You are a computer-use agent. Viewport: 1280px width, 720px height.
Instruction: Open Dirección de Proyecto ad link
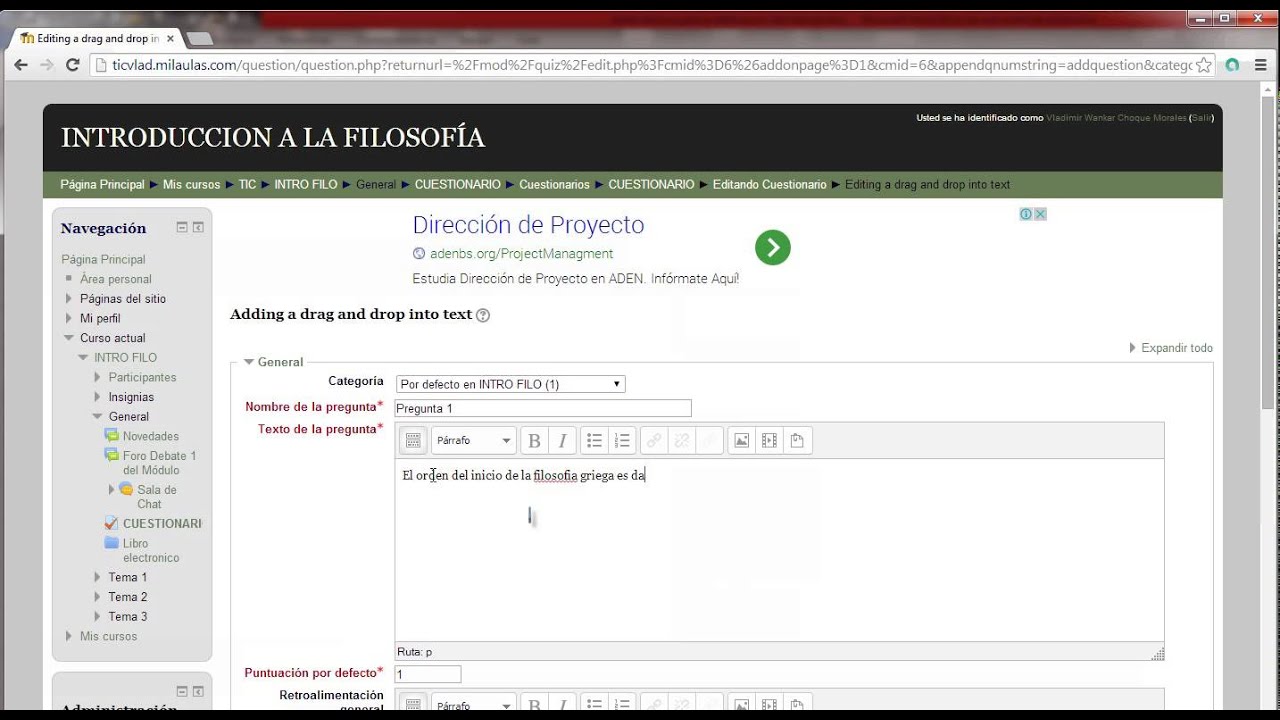click(x=528, y=225)
